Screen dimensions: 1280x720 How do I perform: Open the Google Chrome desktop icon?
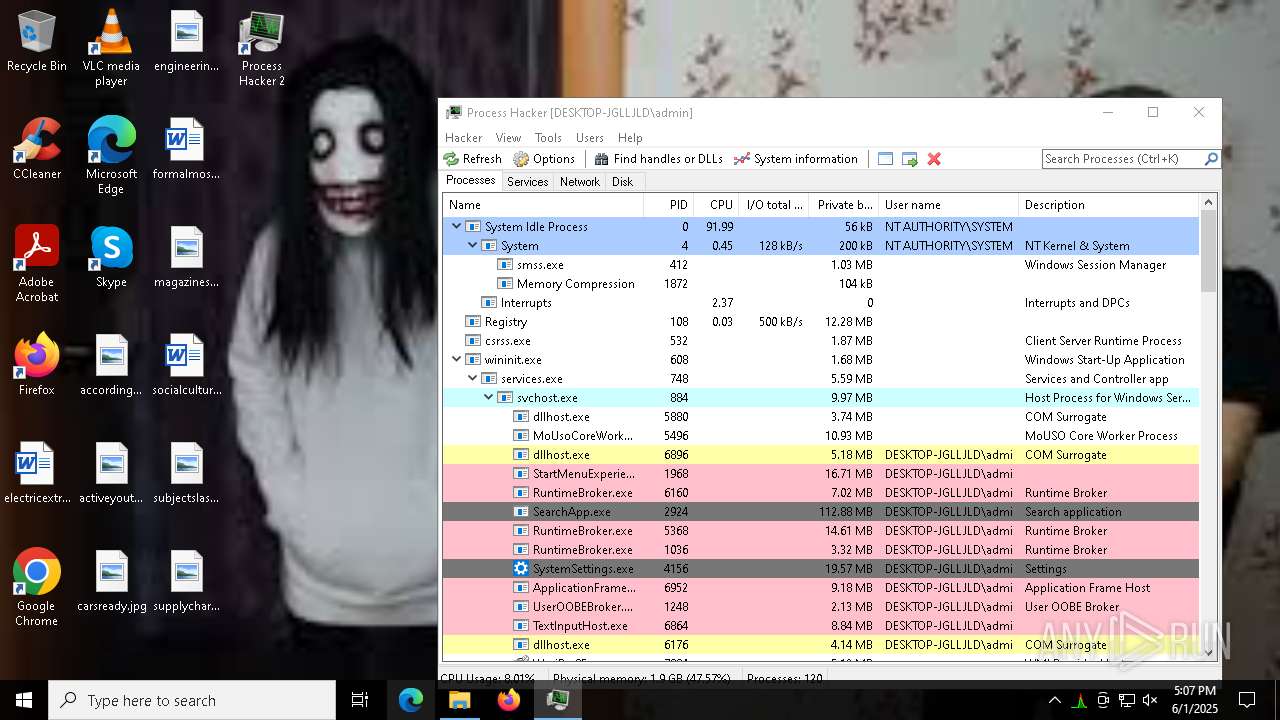[x=37, y=588]
